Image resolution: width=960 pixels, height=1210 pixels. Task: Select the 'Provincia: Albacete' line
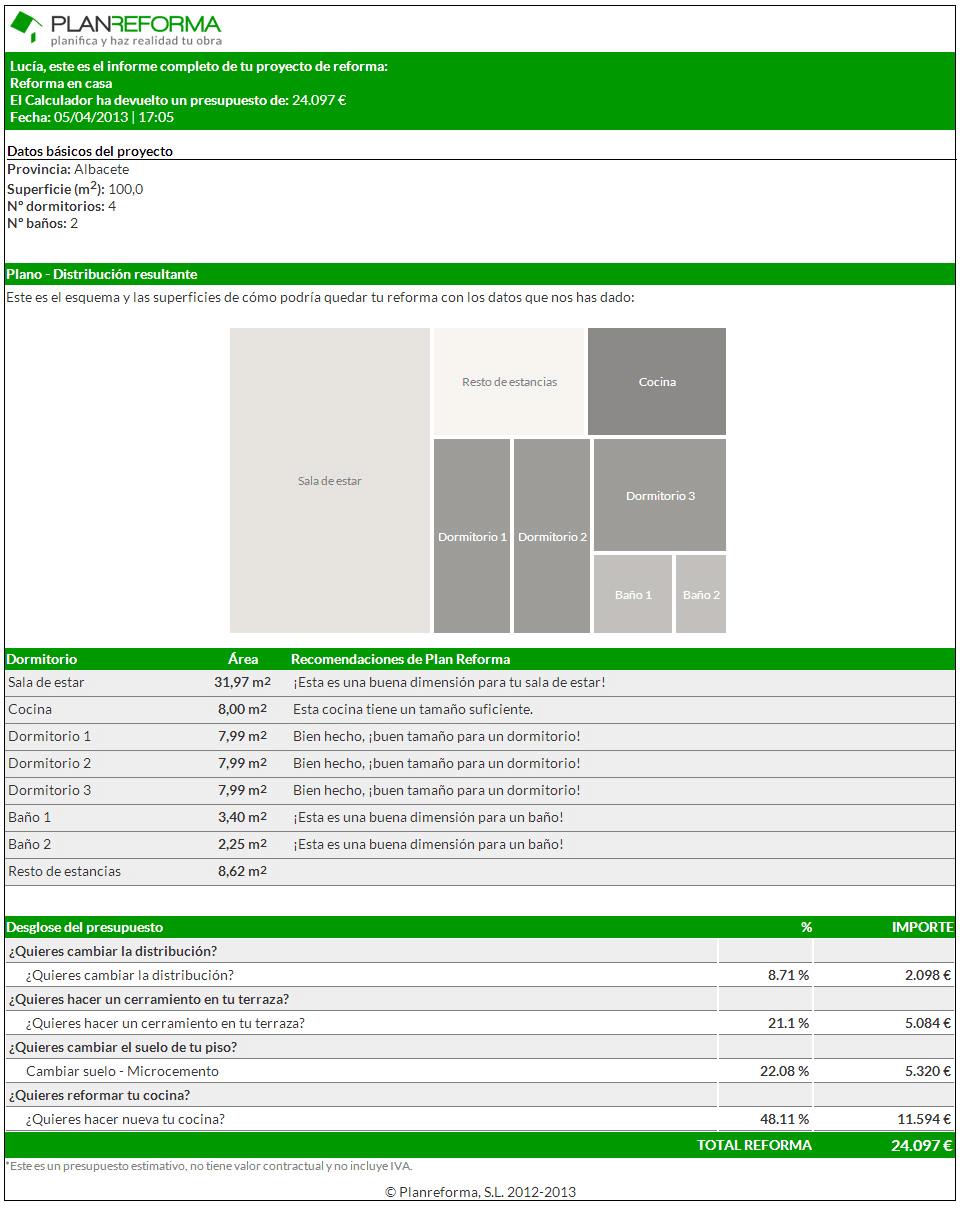point(68,169)
